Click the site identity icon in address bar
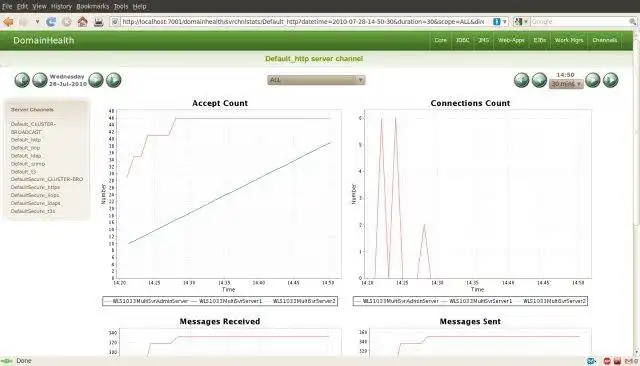This screenshot has width=640, height=366. [115, 22]
